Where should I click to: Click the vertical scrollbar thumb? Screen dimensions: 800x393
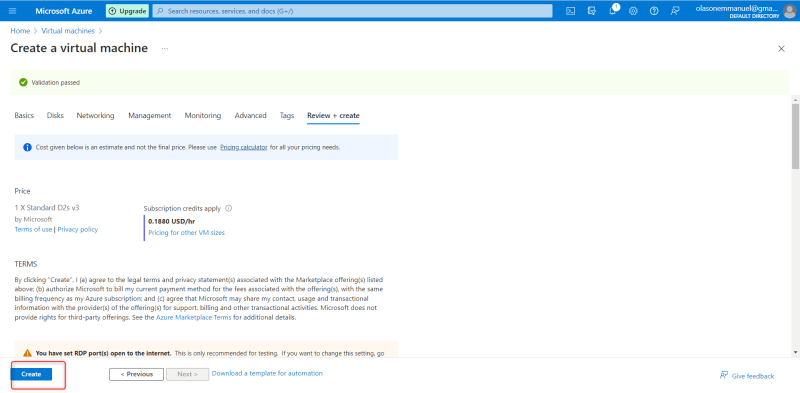[795, 135]
